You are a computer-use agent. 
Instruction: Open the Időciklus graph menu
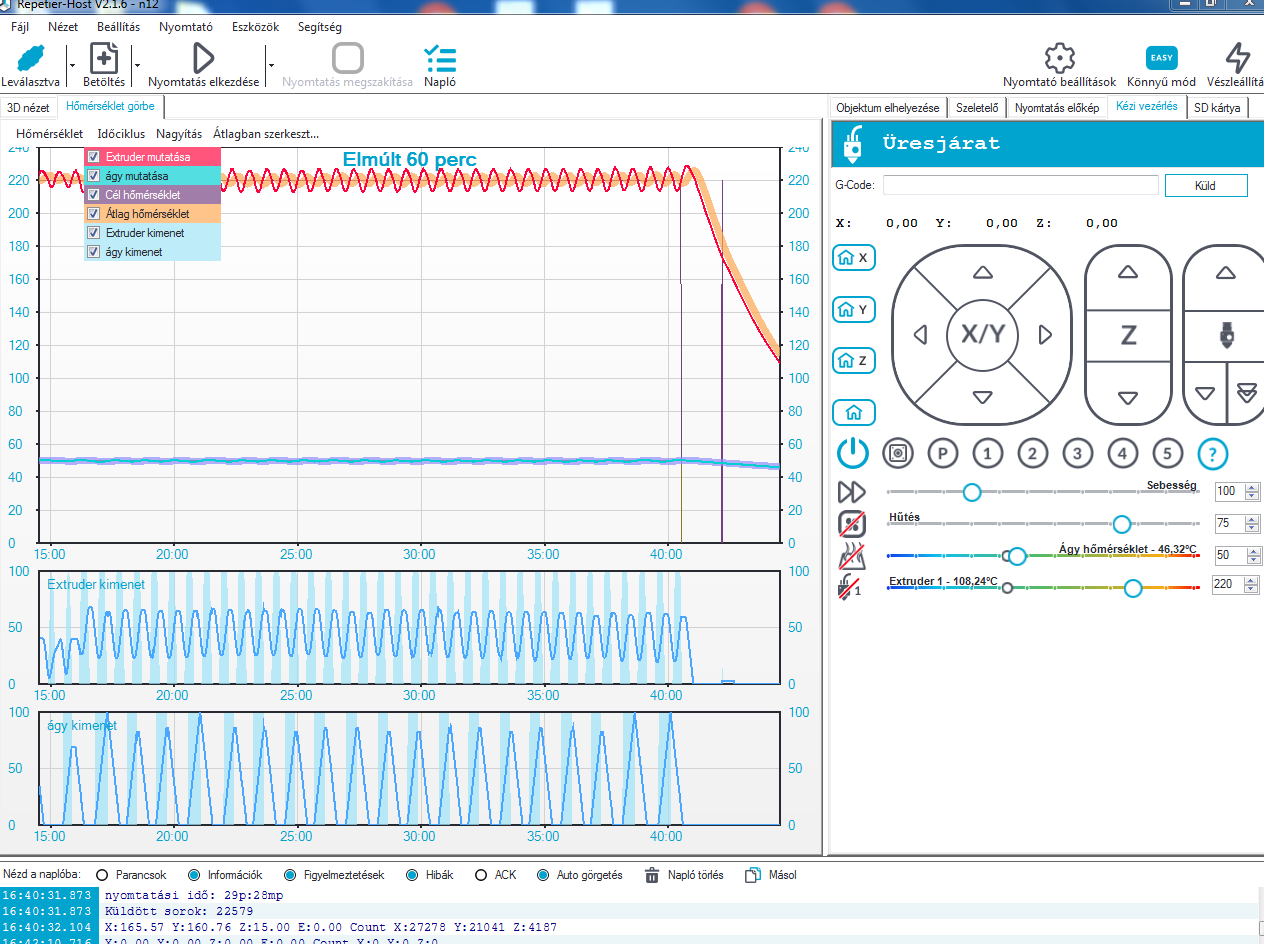pyautogui.click(x=121, y=133)
